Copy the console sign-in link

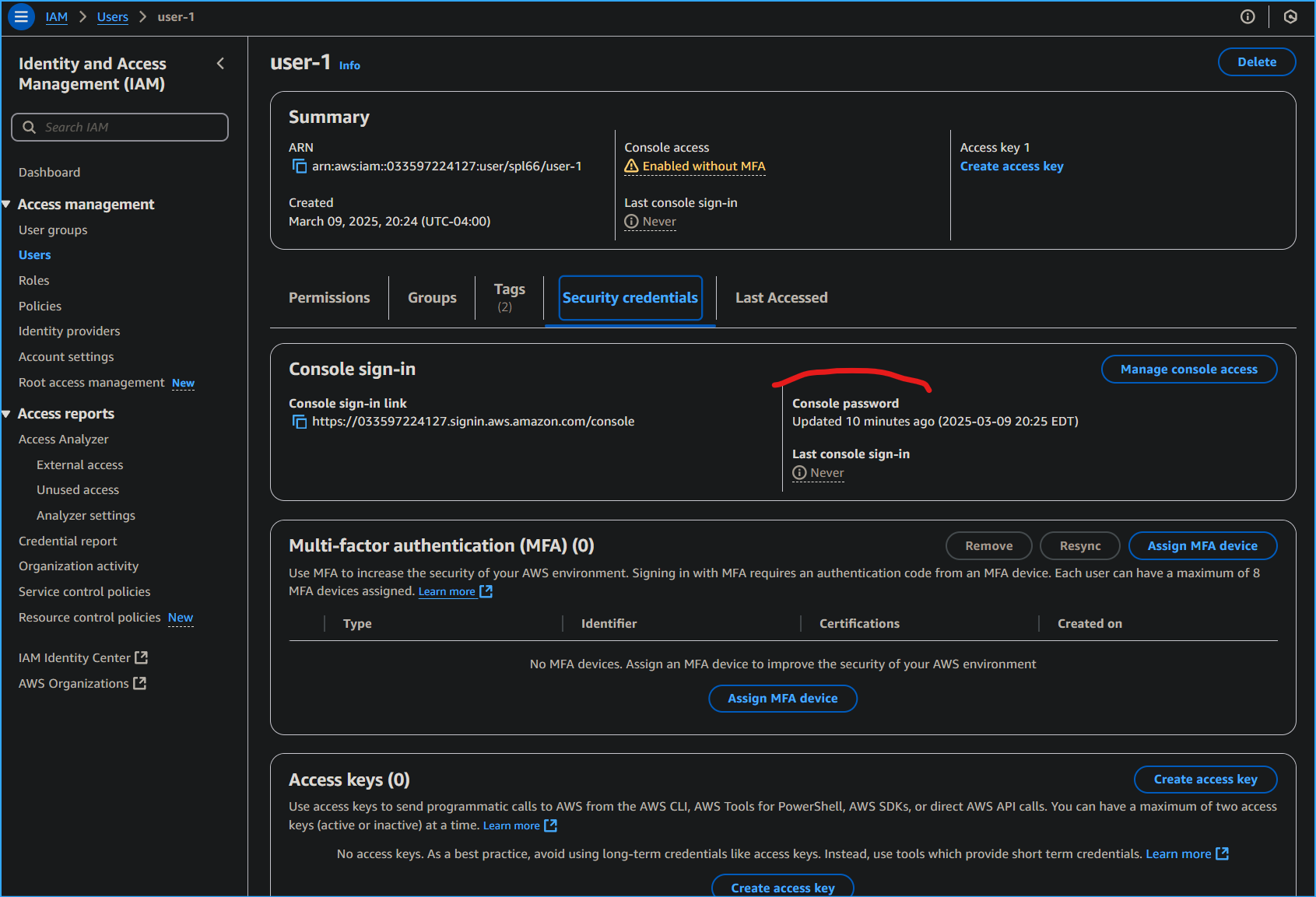click(x=299, y=421)
